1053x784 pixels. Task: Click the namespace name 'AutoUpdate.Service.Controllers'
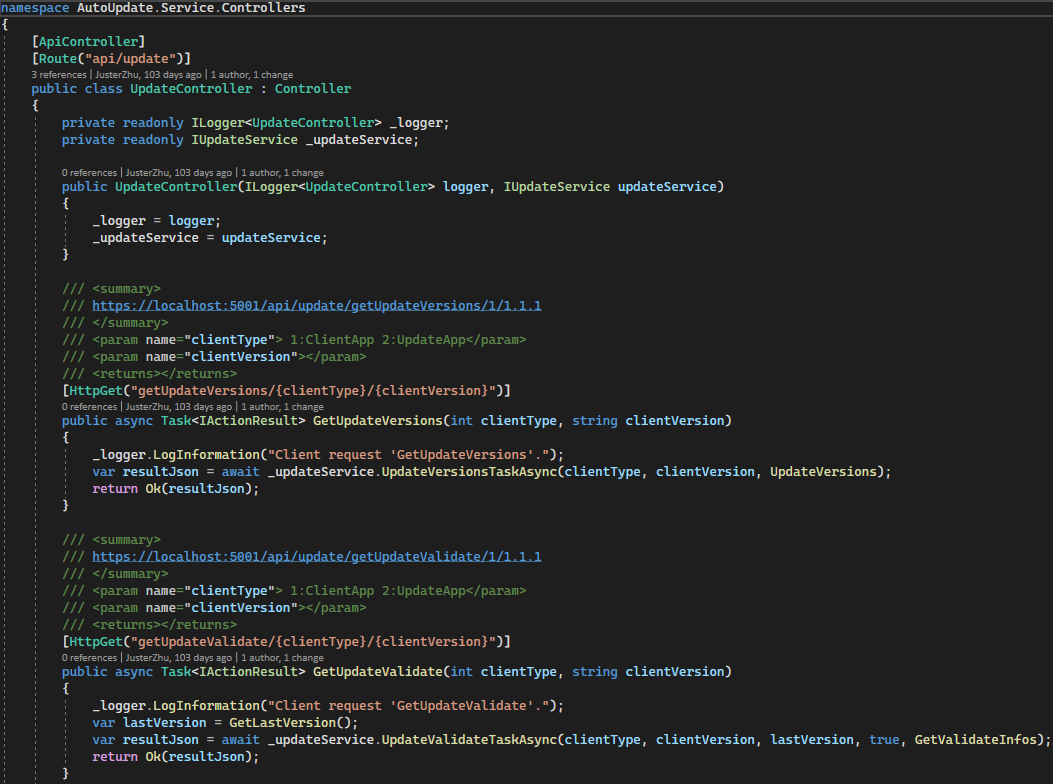pos(191,8)
